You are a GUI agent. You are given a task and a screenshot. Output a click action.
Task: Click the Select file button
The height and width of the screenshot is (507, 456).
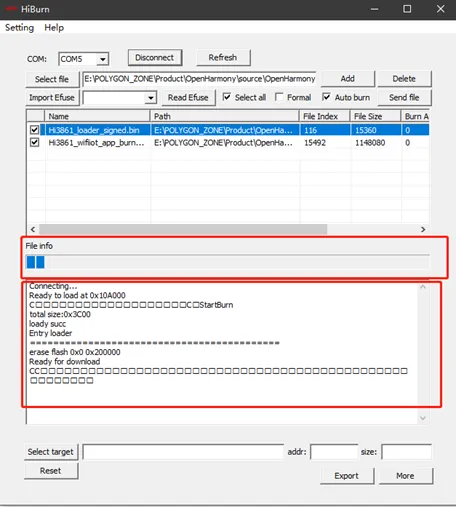pyautogui.click(x=52, y=79)
